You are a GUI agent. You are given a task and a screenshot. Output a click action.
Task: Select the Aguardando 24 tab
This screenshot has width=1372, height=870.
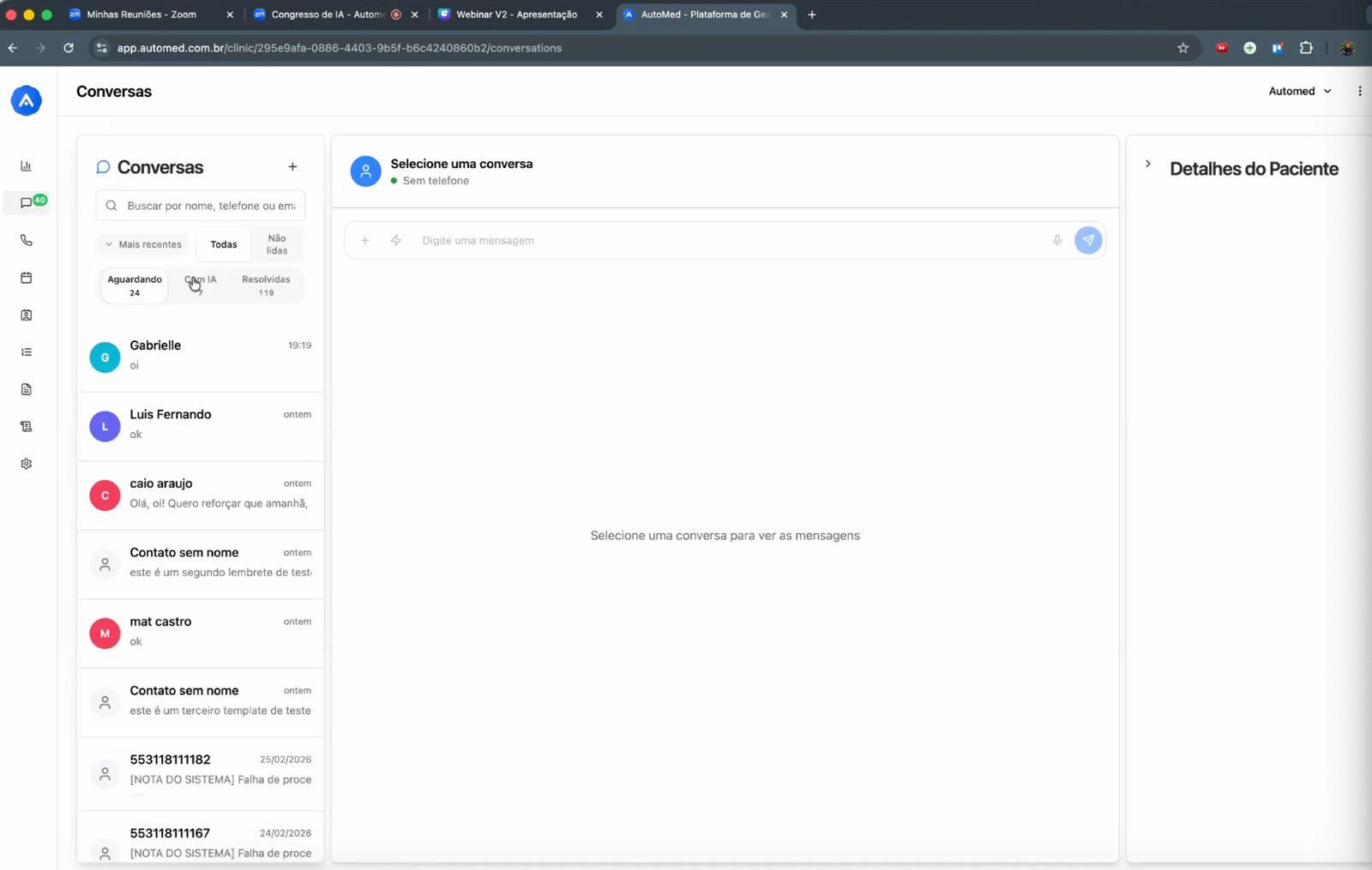(x=135, y=285)
